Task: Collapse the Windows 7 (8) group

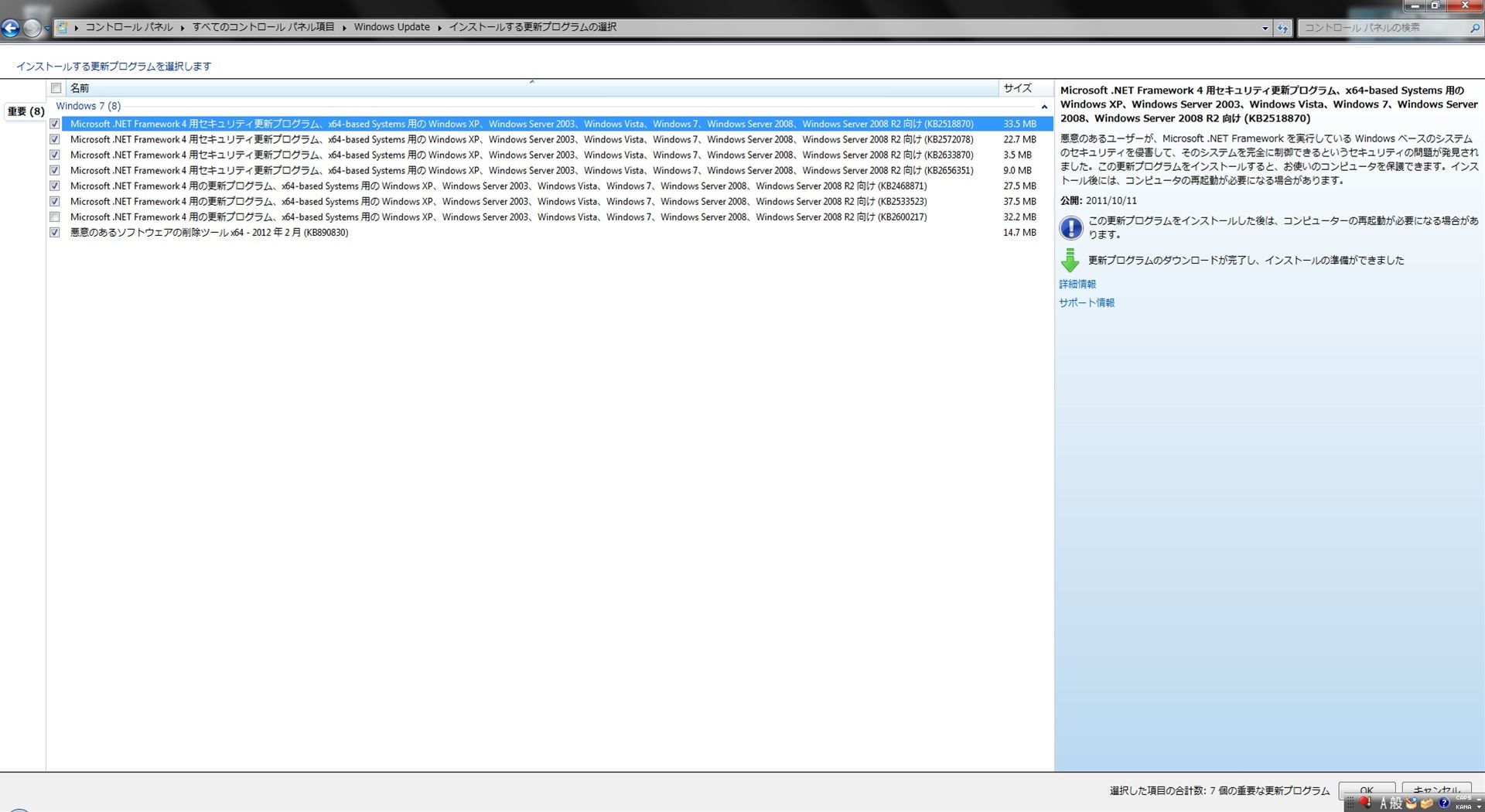Action: pos(1044,107)
